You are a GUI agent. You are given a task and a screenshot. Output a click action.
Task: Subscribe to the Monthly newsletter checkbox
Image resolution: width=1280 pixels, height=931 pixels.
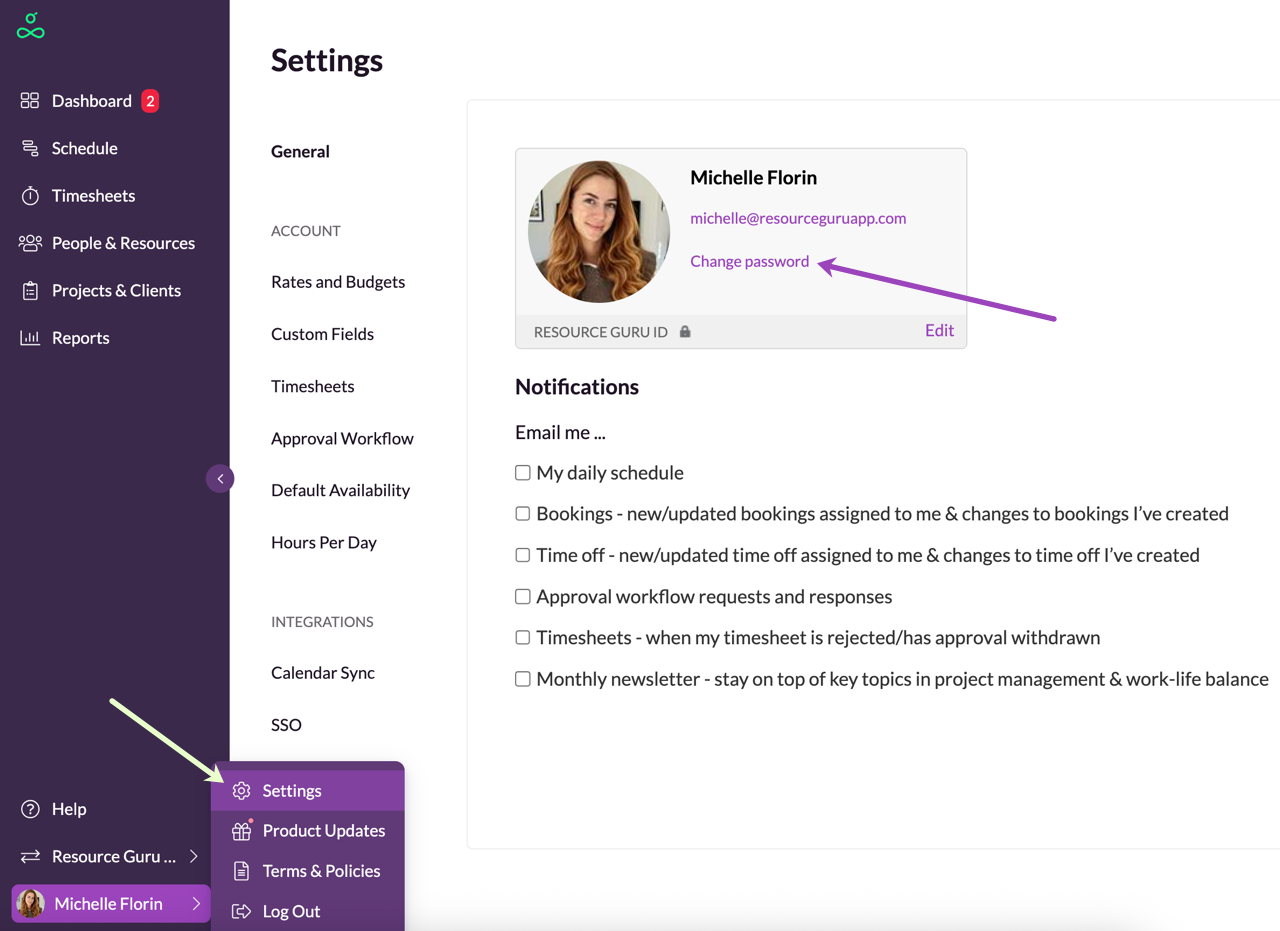(522, 679)
